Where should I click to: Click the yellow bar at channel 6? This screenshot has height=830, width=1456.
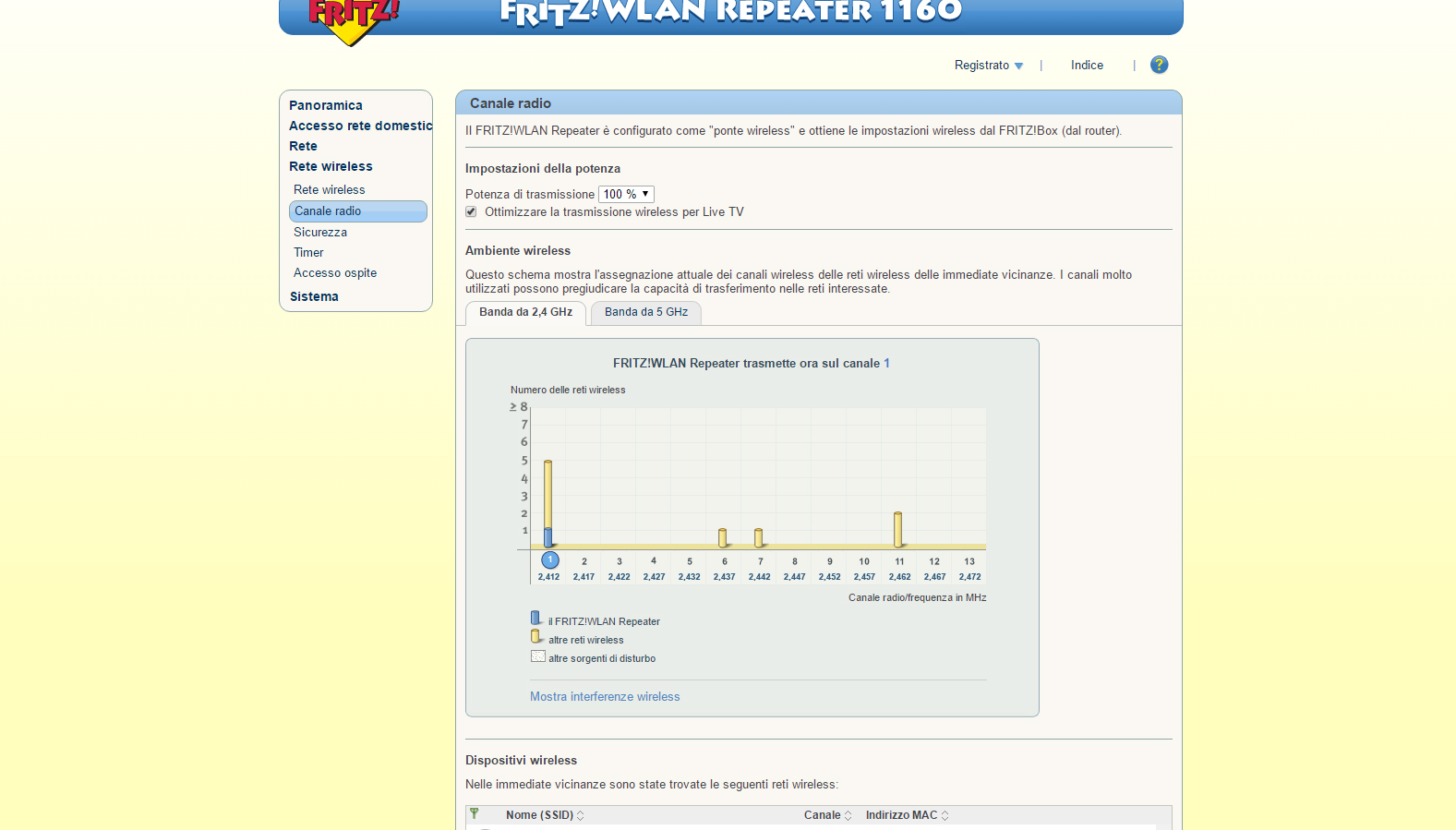(723, 537)
